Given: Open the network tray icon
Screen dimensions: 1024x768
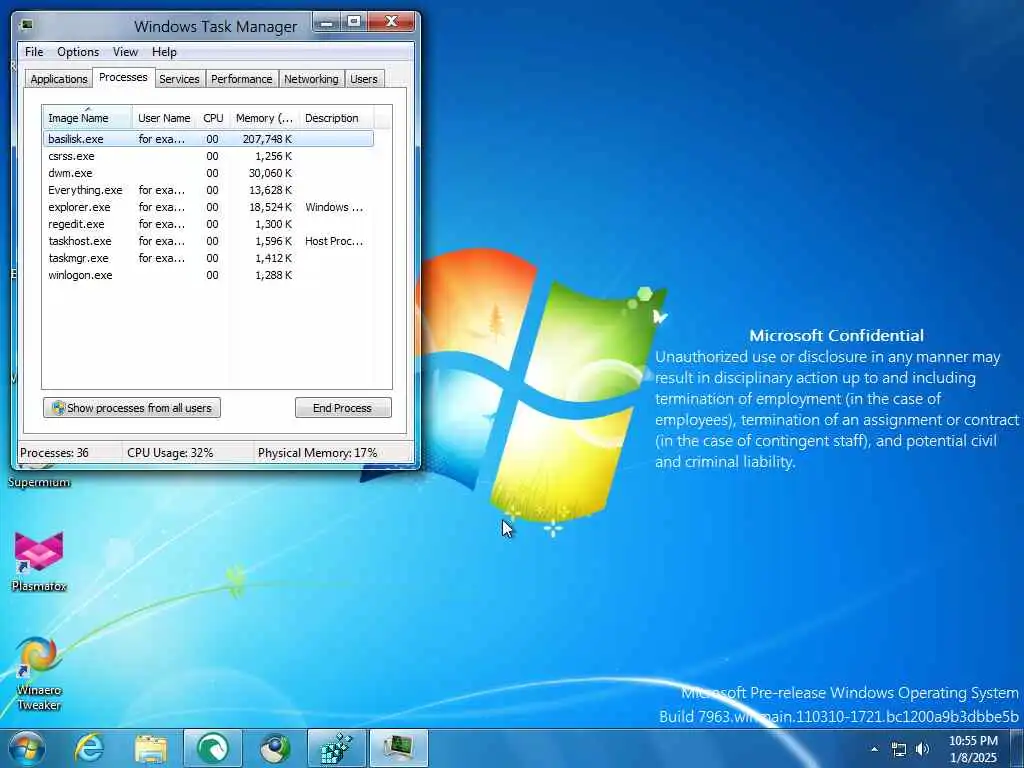Looking at the screenshot, I should coord(899,749).
